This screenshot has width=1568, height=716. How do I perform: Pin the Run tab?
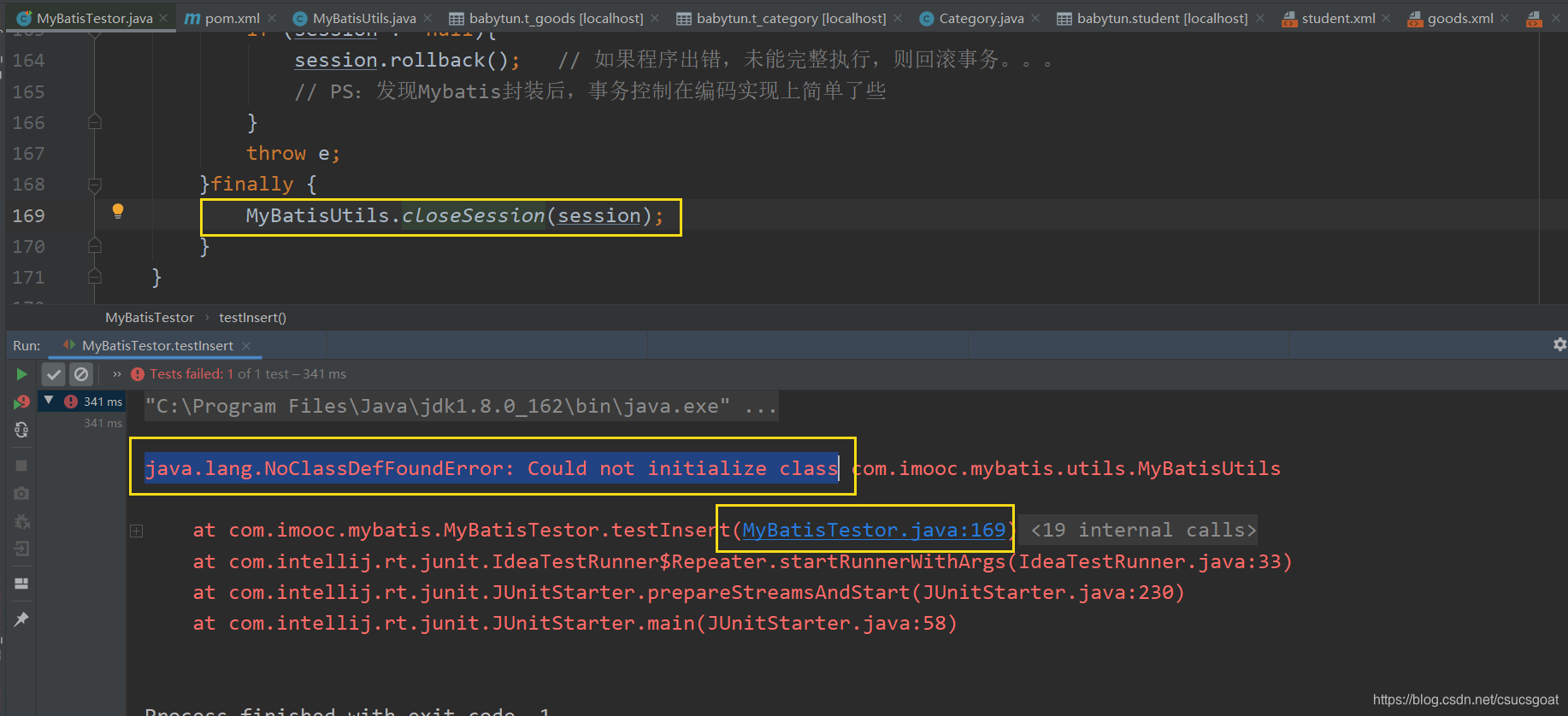(21, 619)
